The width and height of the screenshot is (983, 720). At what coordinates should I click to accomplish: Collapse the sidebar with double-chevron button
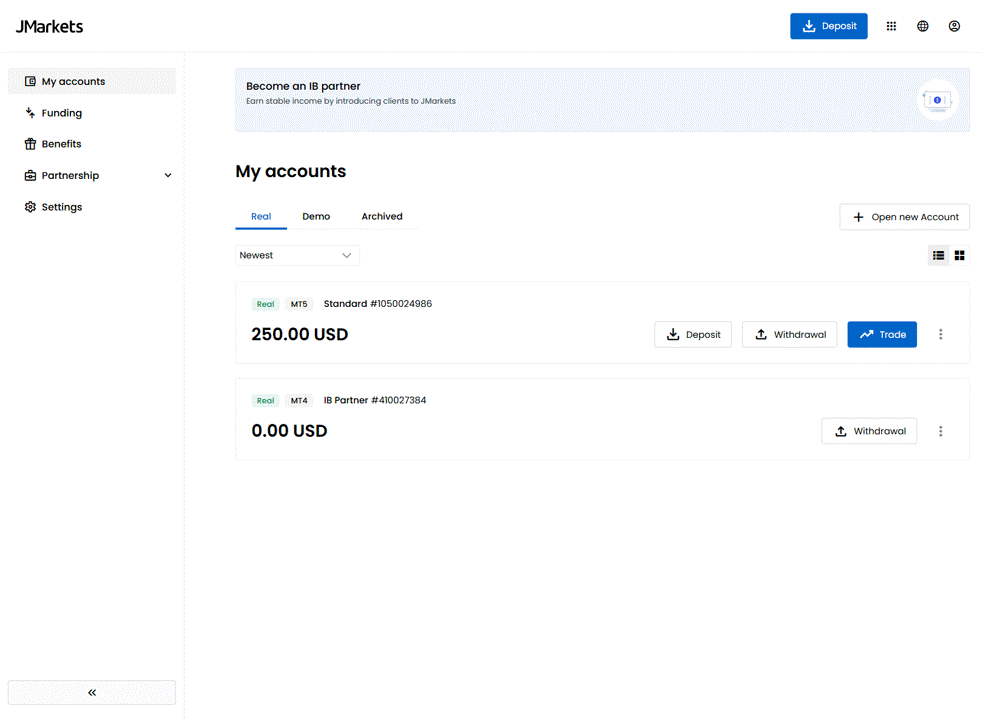[x=92, y=692]
